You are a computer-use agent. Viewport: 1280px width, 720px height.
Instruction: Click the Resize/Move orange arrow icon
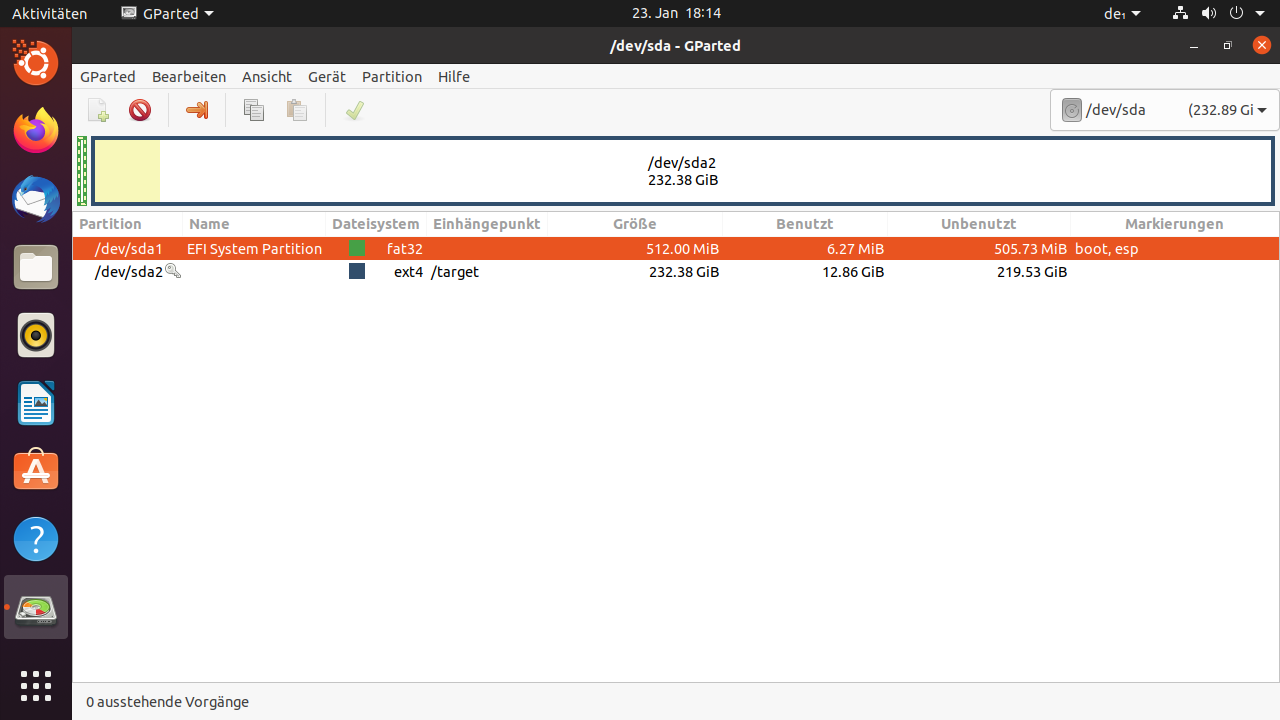coord(197,110)
